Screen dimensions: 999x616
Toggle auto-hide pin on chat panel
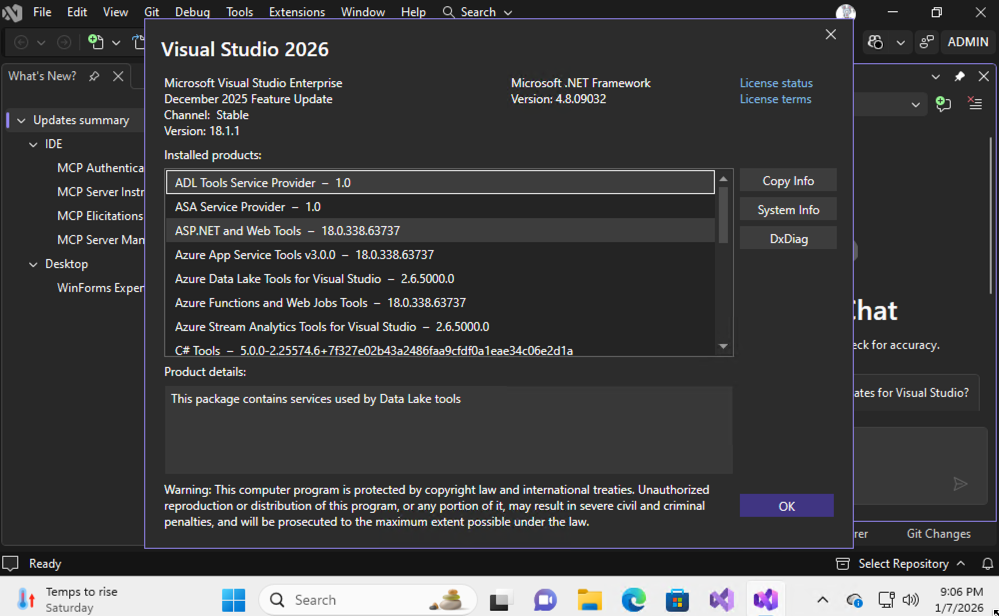click(959, 77)
